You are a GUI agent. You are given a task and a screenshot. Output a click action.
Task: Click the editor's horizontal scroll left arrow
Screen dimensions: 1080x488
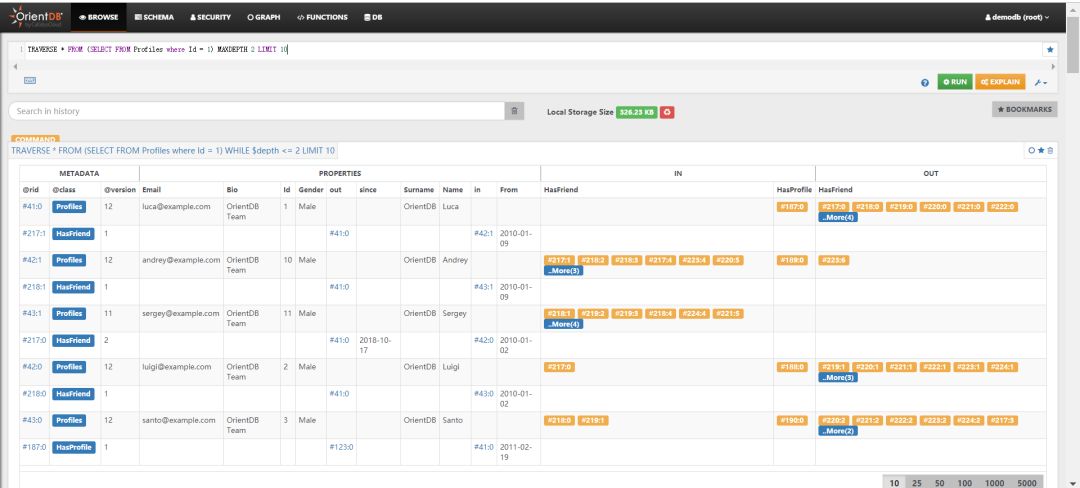tap(15, 67)
